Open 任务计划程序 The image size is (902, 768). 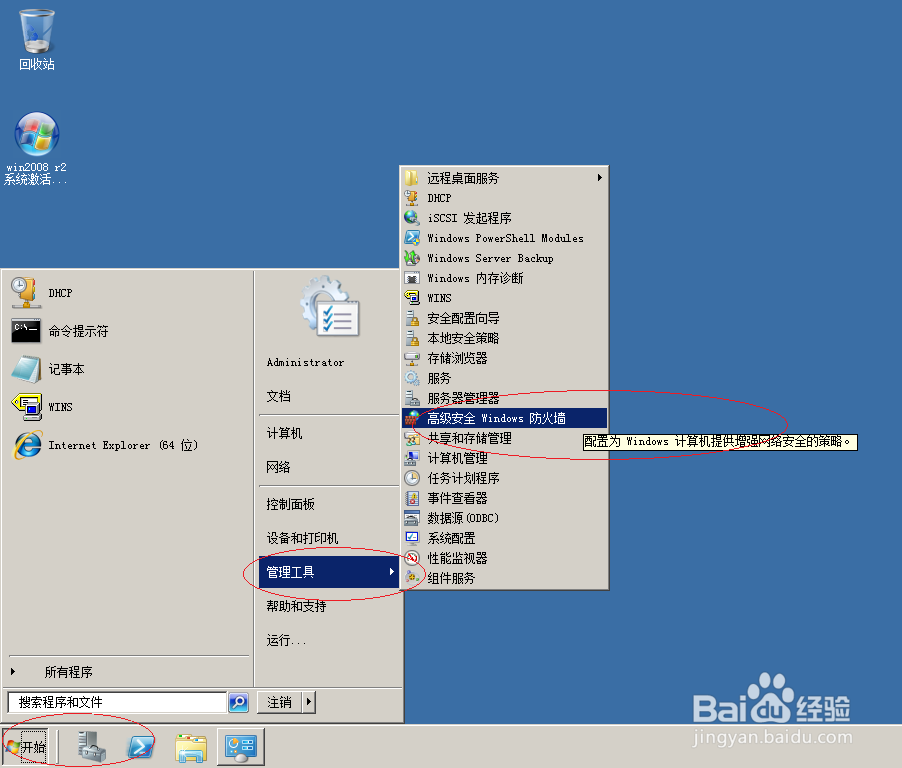click(504, 478)
